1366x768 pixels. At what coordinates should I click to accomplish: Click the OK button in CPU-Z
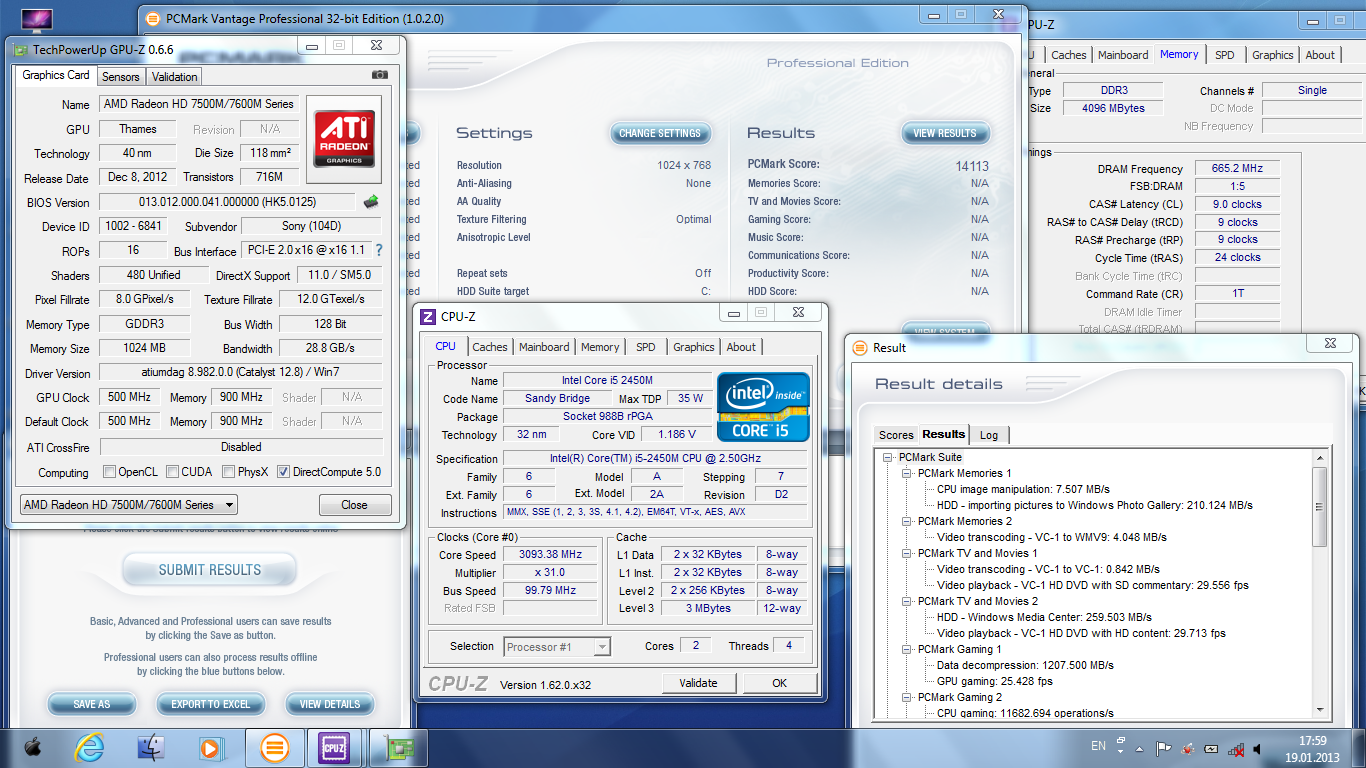[779, 683]
